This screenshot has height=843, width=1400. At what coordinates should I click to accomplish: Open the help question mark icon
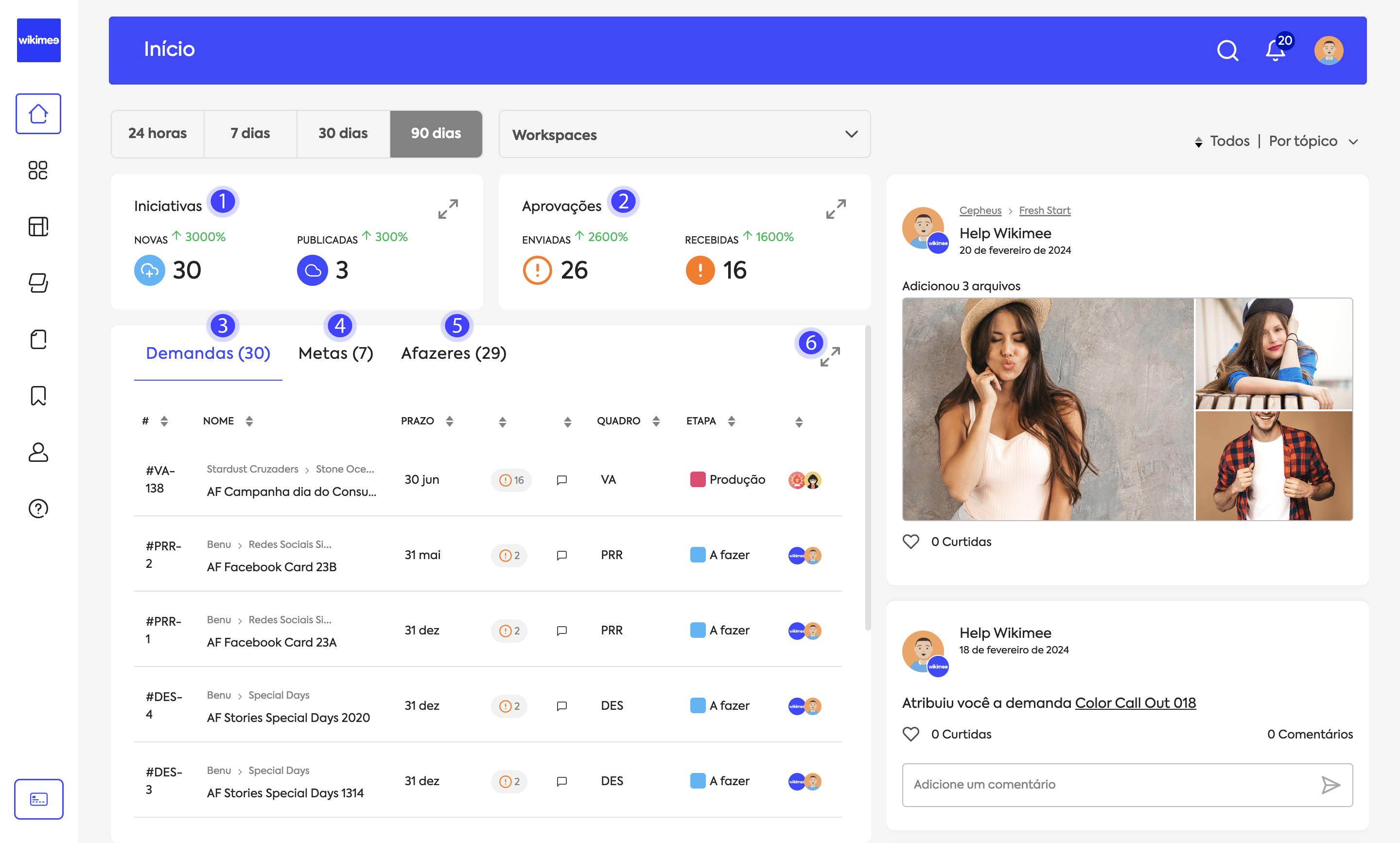(x=38, y=509)
